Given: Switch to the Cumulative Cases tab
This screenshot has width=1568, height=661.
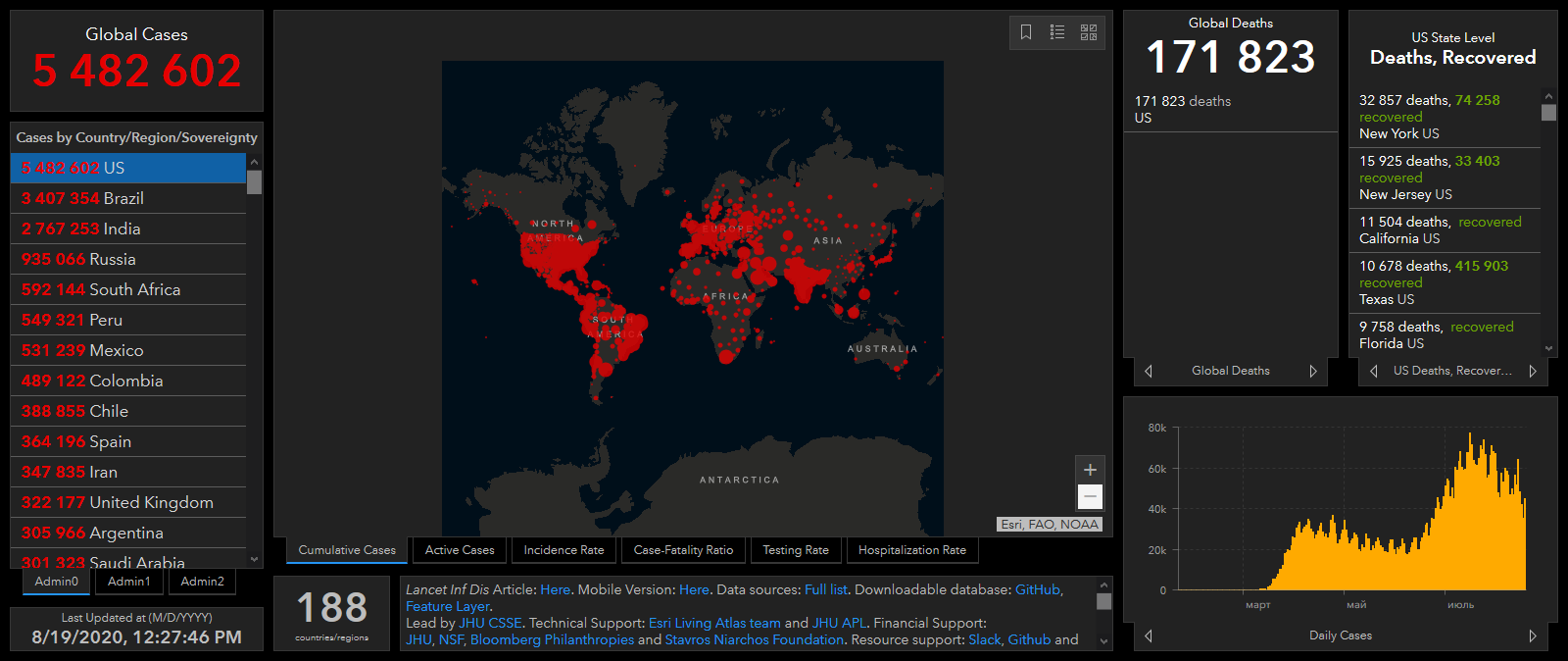Looking at the screenshot, I should click(x=347, y=550).
